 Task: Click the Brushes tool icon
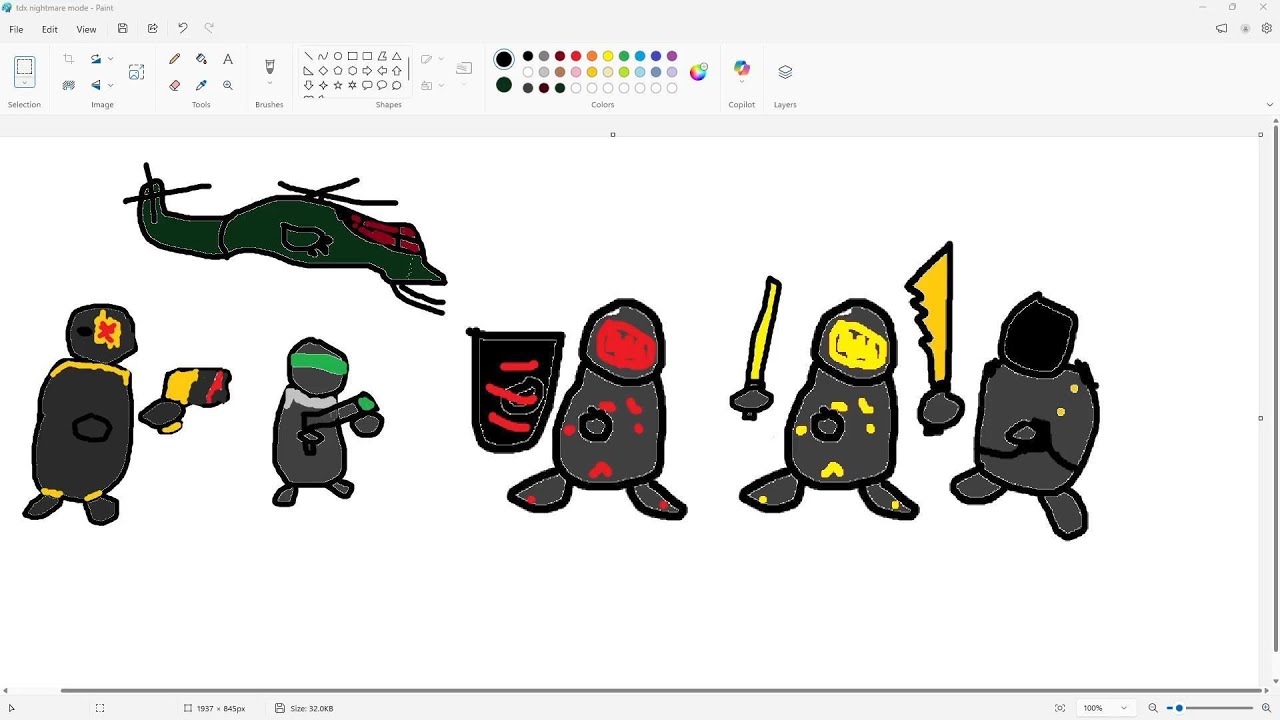(x=269, y=66)
